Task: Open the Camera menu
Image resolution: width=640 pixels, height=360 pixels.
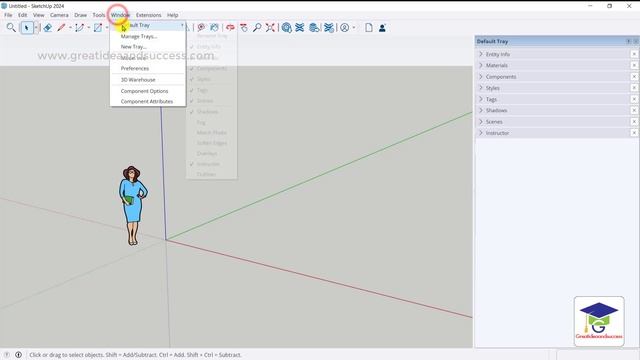Action: pyautogui.click(x=59, y=15)
